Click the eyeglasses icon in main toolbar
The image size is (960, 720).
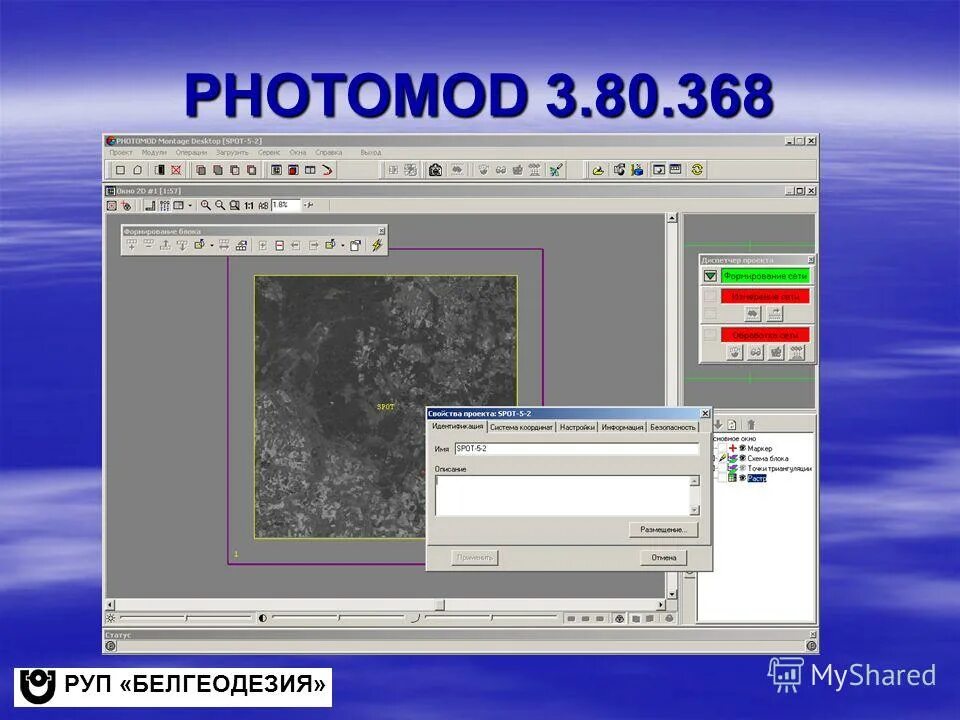pyautogui.click(x=500, y=170)
